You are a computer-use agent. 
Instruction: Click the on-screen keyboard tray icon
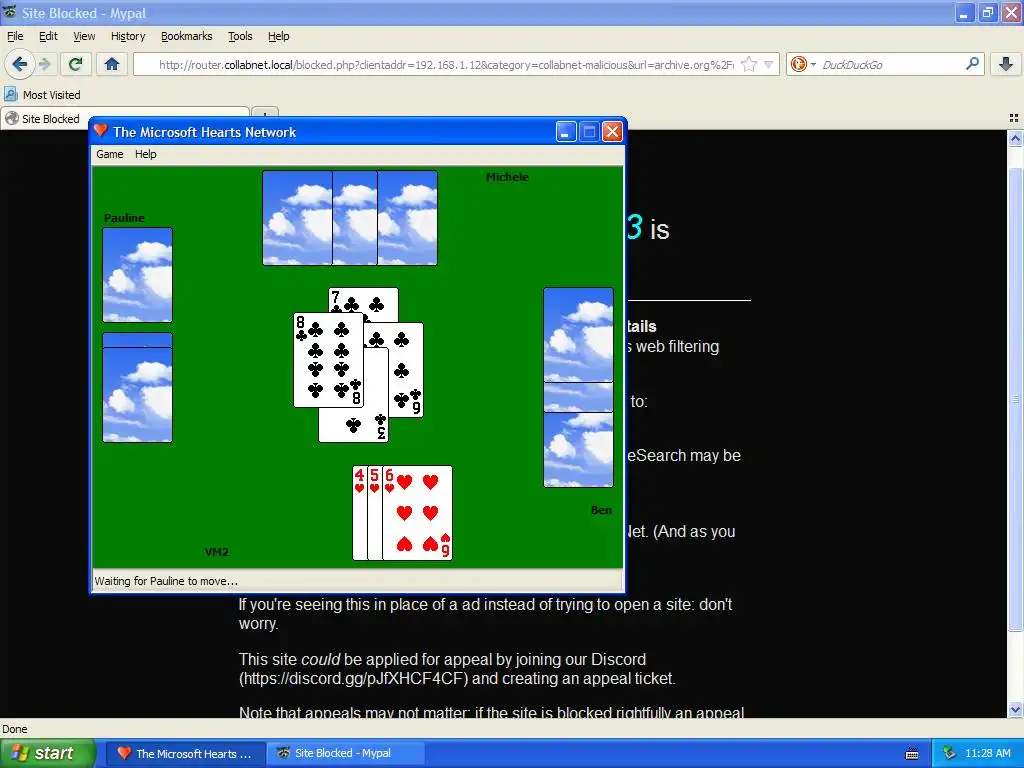tap(912, 754)
